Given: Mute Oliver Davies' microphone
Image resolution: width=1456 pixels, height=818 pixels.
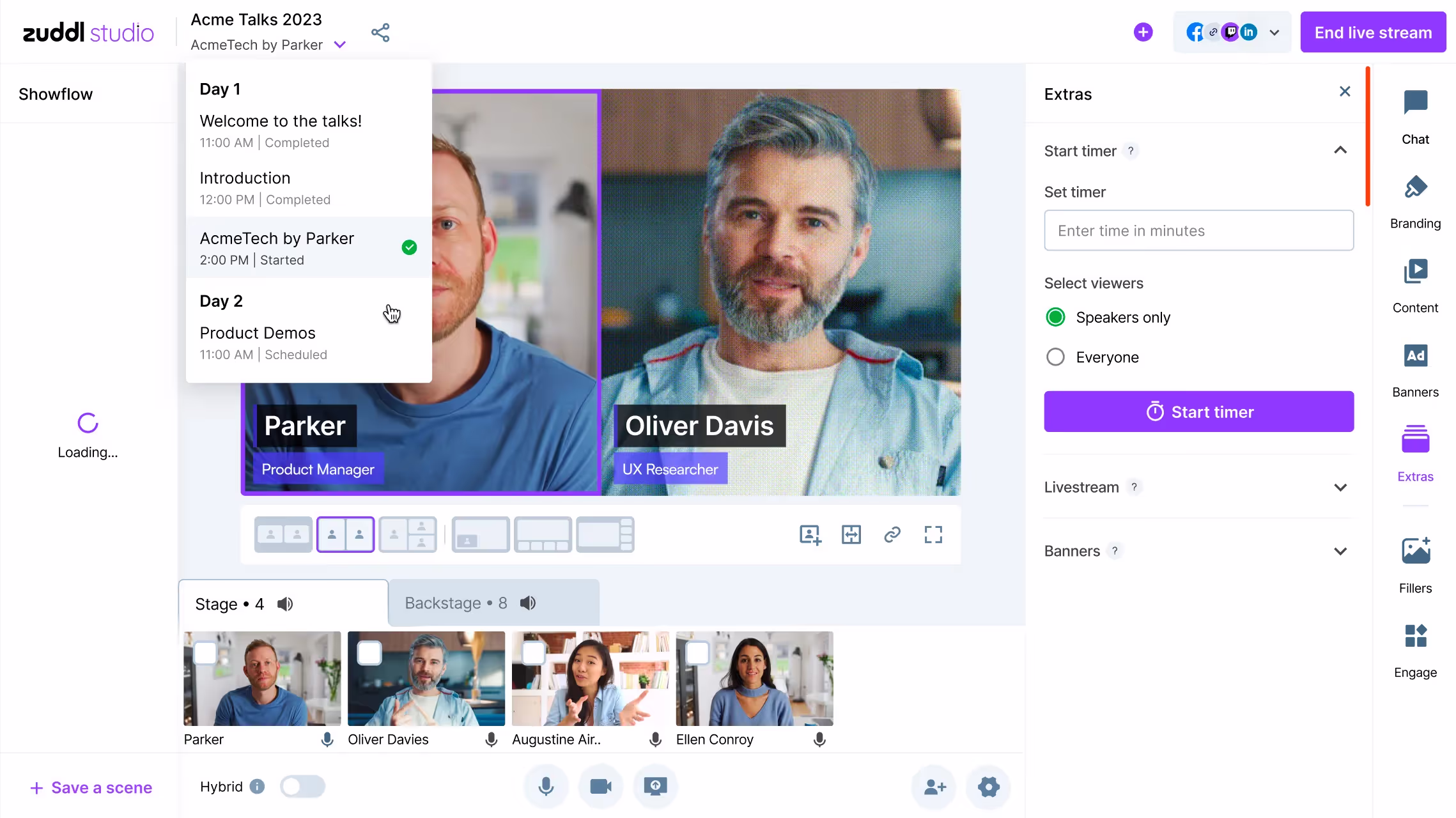Looking at the screenshot, I should click(492, 739).
